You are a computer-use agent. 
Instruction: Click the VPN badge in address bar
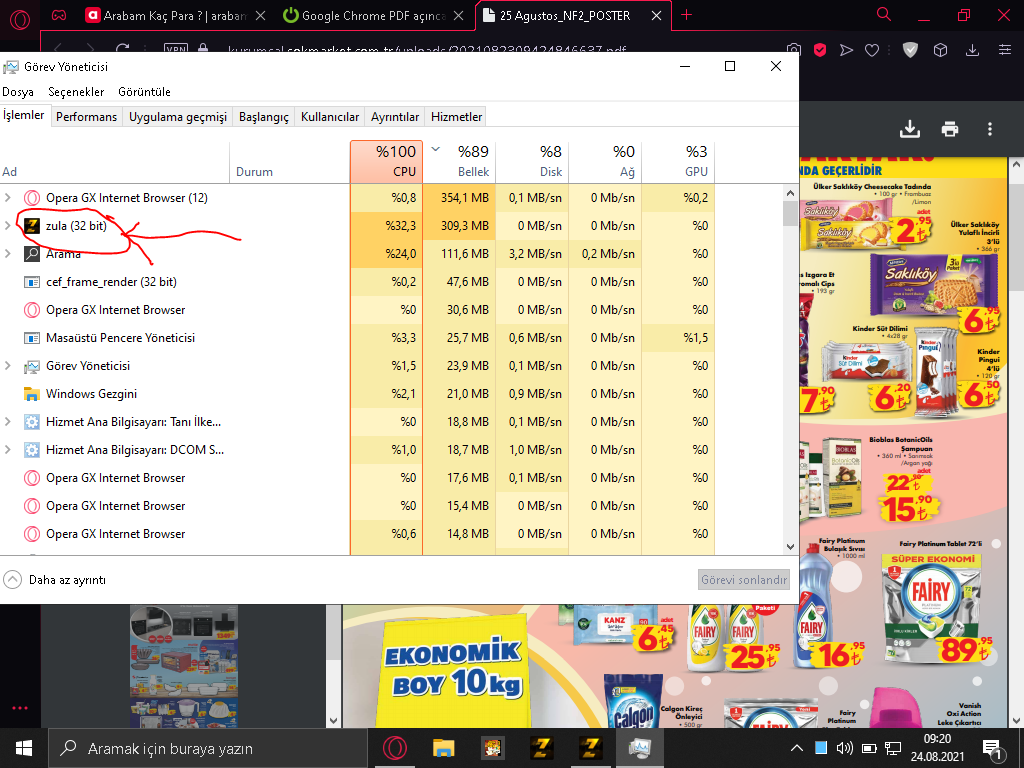click(x=176, y=48)
